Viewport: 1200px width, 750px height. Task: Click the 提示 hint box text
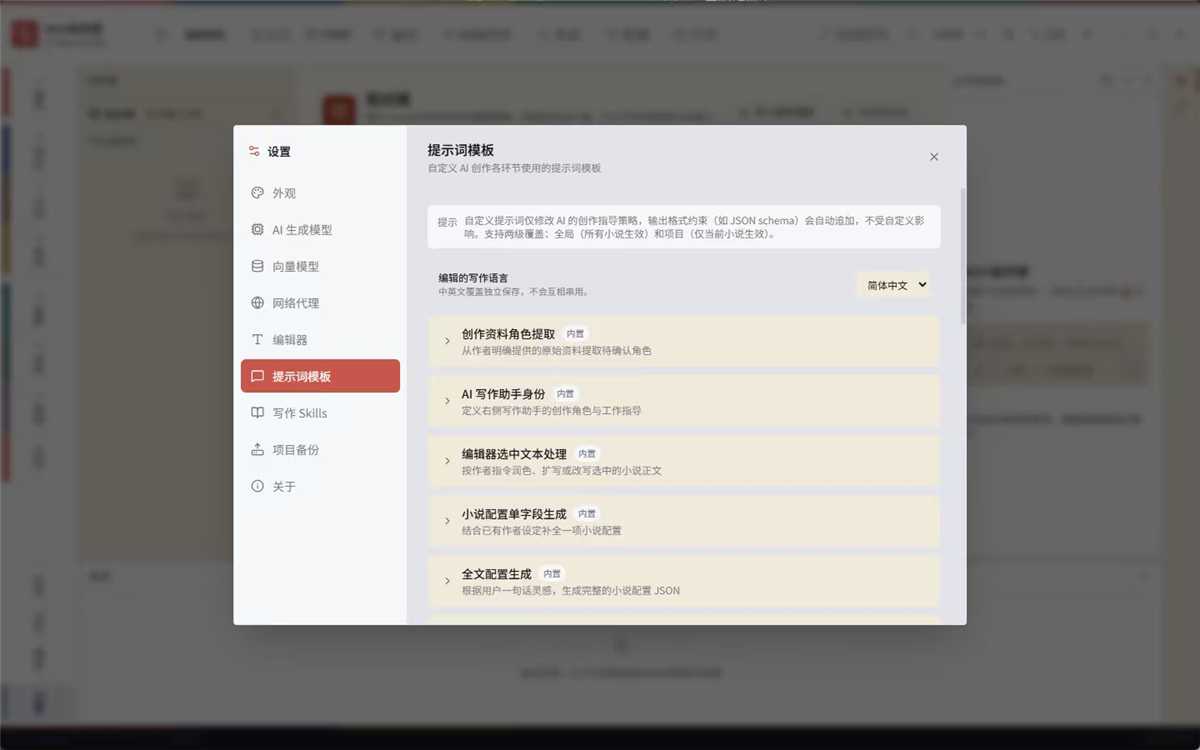pyautogui.click(x=684, y=227)
